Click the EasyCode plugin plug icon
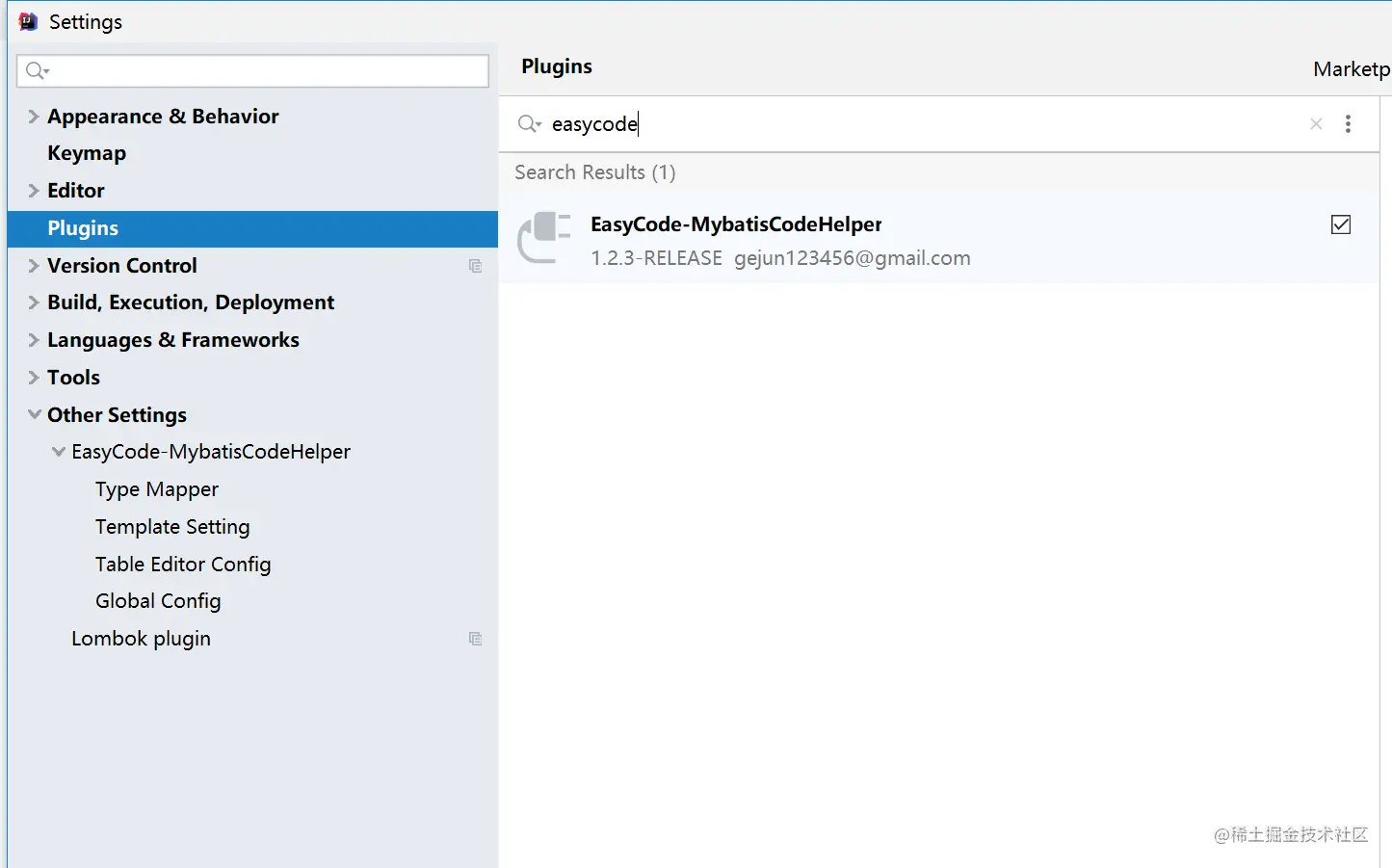Screen dimensions: 1392x868 (x=544, y=238)
